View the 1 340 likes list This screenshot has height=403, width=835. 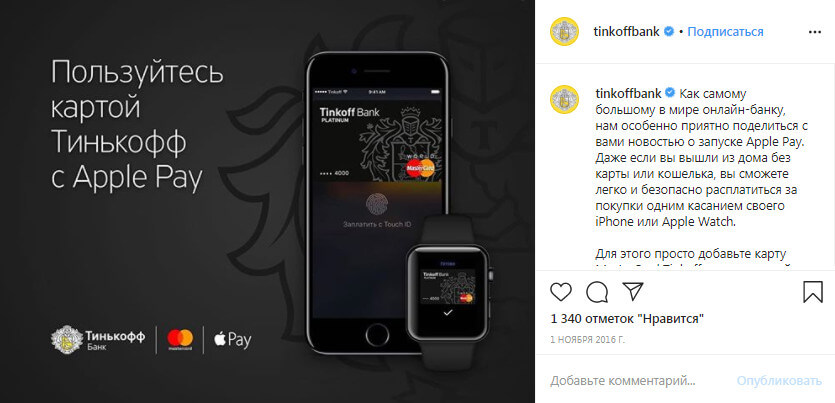pyautogui.click(x=627, y=319)
